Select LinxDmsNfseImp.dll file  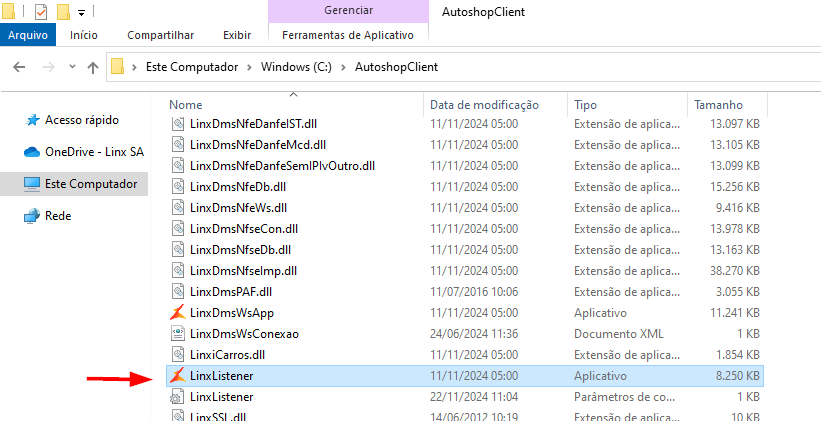coord(243,271)
